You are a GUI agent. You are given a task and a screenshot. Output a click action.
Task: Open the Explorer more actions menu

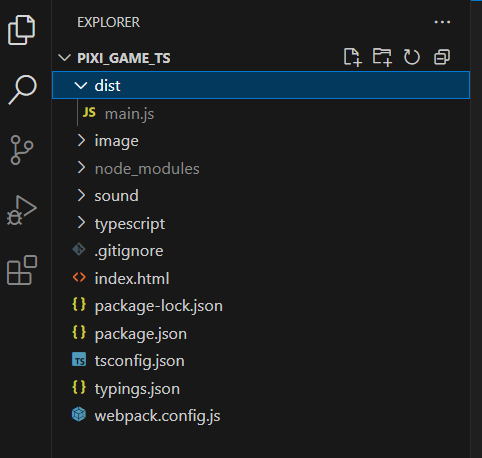(442, 22)
